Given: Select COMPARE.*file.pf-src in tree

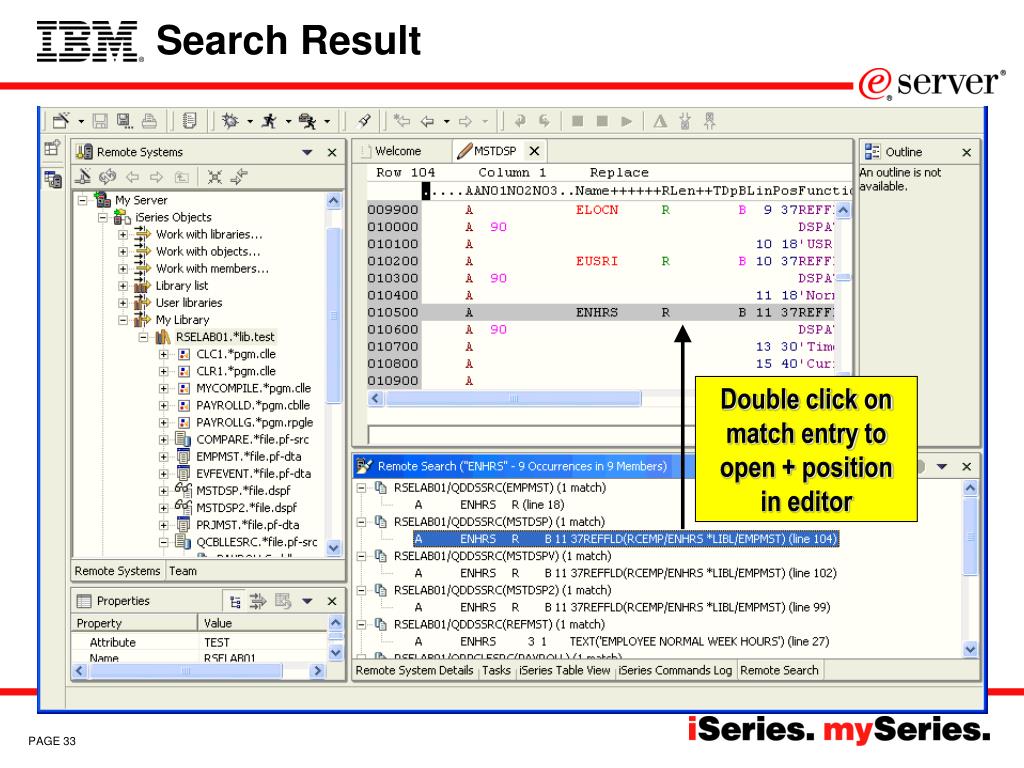Looking at the screenshot, I should coord(252,440).
